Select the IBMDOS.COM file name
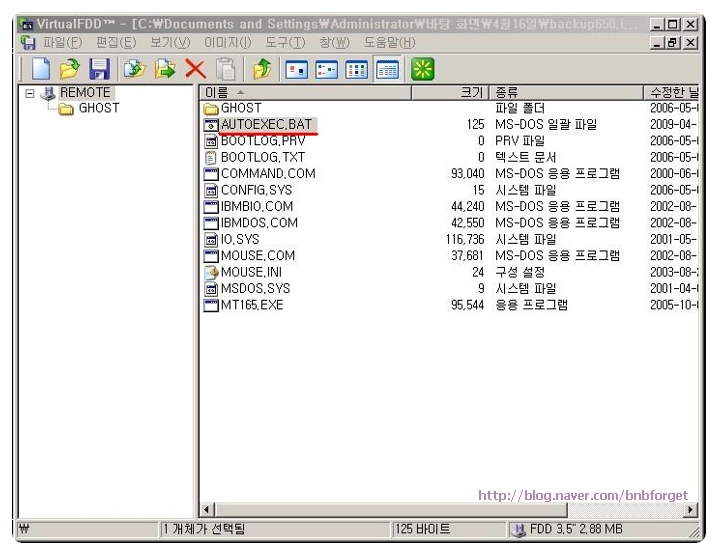 259,223
